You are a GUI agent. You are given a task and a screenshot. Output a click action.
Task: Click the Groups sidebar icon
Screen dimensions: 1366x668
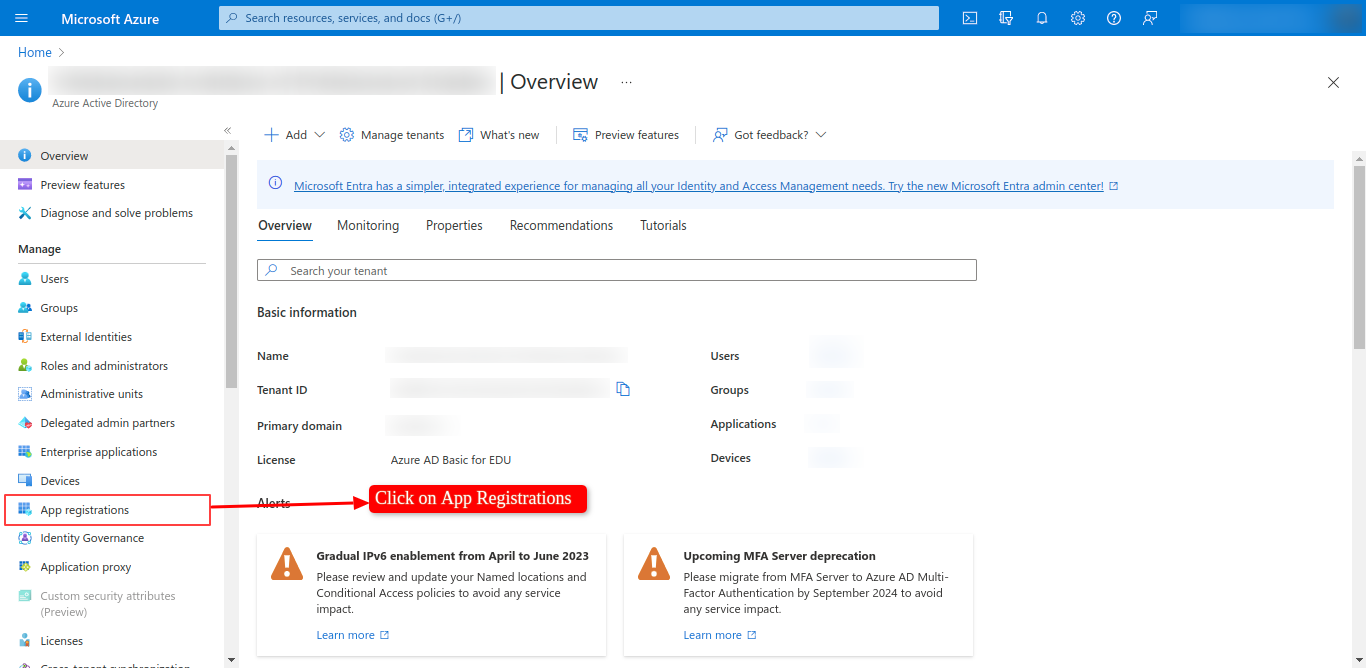pos(25,308)
